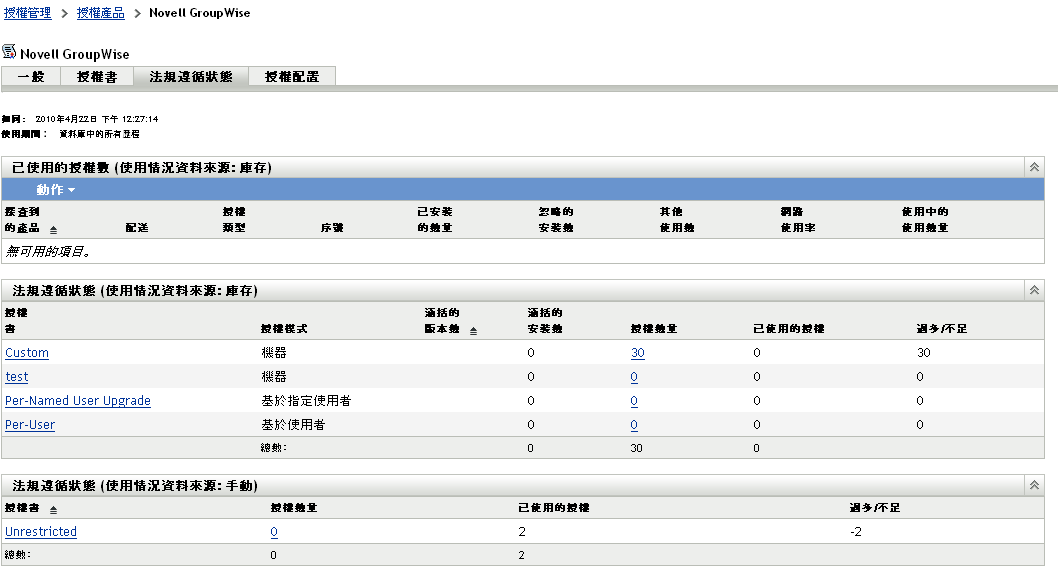Screen dimensions: 1058x578
Task: Open the Custom entitlement link
Action: [27, 353]
